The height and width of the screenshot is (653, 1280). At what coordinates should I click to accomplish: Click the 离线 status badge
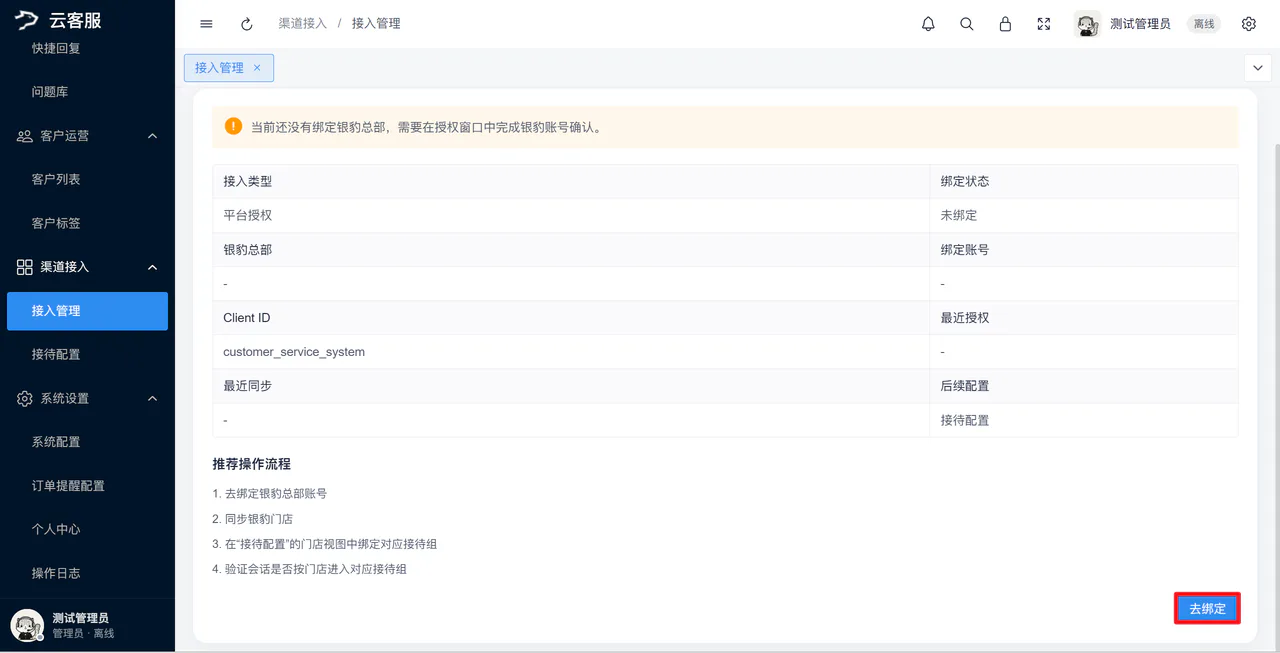[x=1204, y=24]
